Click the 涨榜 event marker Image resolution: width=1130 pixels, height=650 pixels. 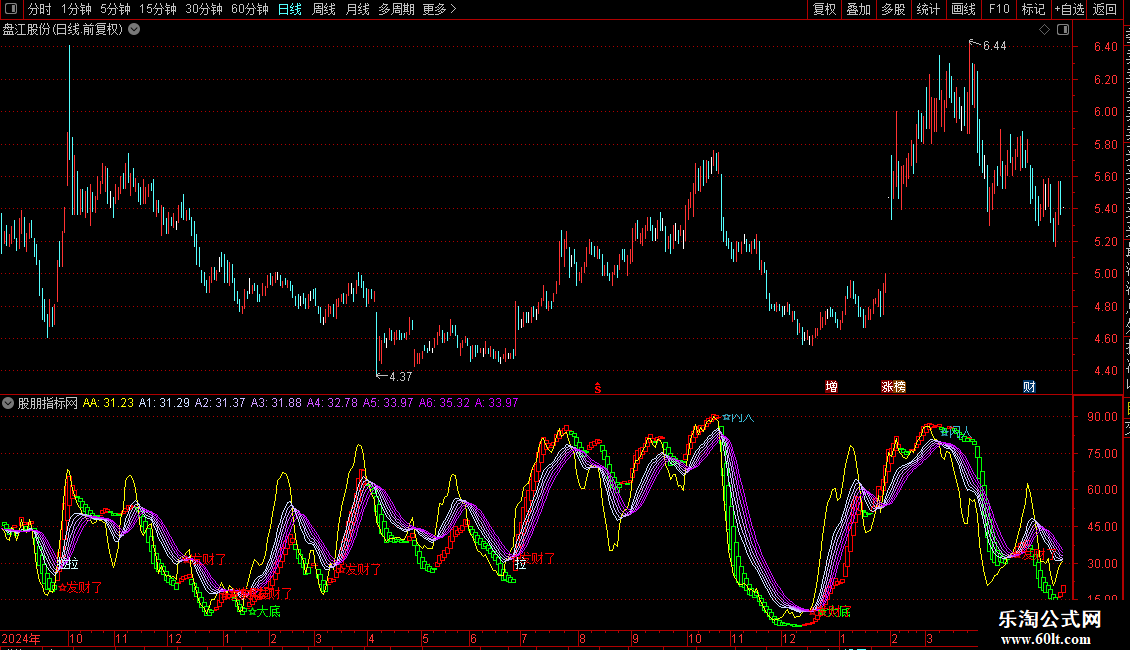[x=894, y=387]
